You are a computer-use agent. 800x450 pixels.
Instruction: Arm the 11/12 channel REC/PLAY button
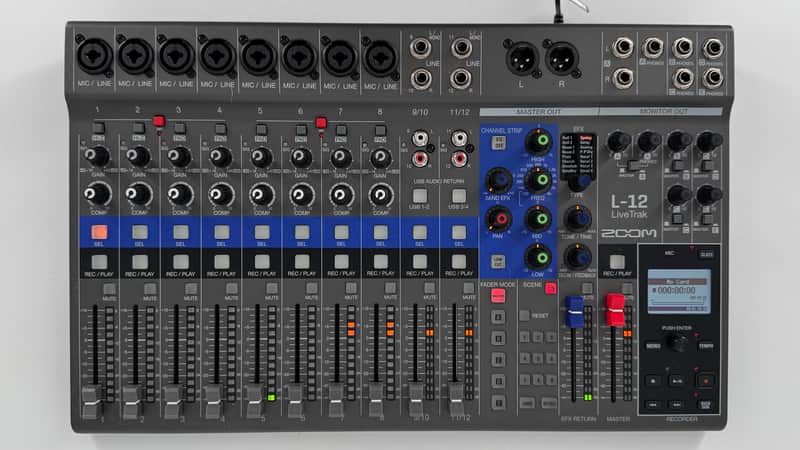coord(459,262)
